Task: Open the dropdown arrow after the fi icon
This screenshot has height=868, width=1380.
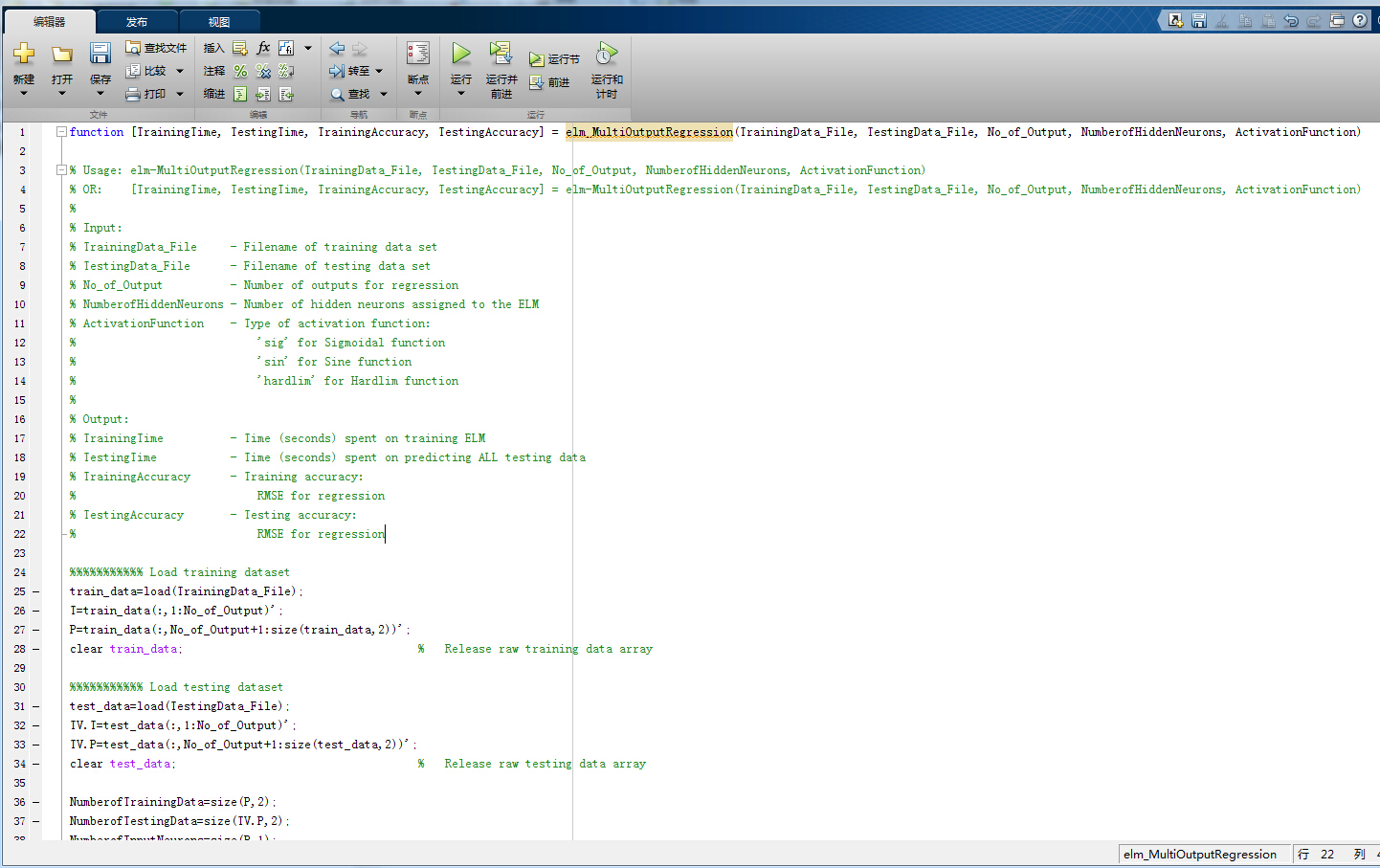Action: [x=308, y=48]
